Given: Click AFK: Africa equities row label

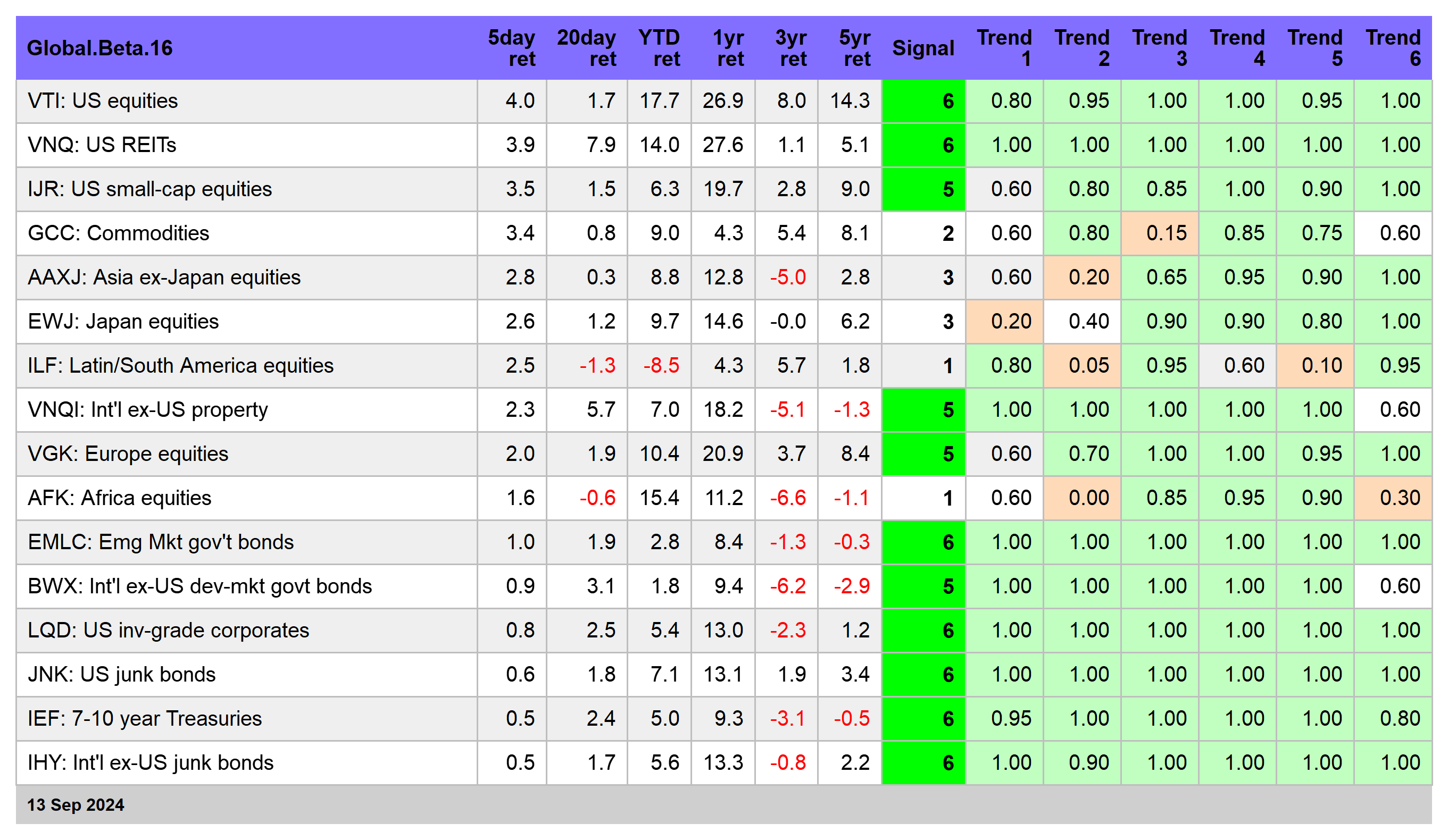Looking at the screenshot, I should coord(120,498).
